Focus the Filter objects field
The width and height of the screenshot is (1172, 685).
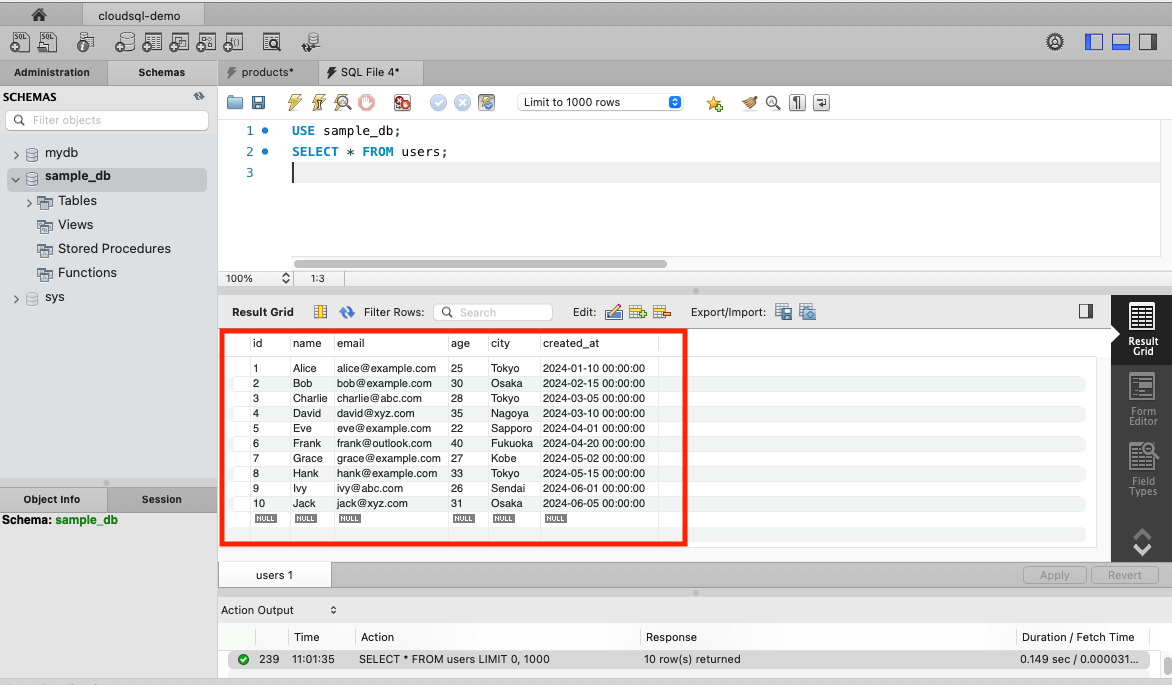(107, 120)
